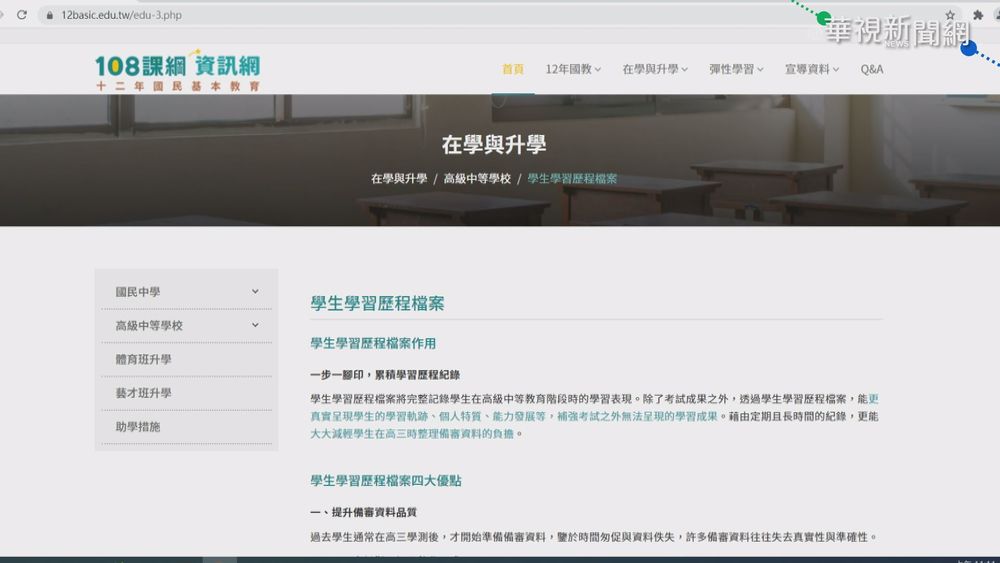Bookmark this page with the star icon
The image size is (1000, 563).
click(x=950, y=15)
